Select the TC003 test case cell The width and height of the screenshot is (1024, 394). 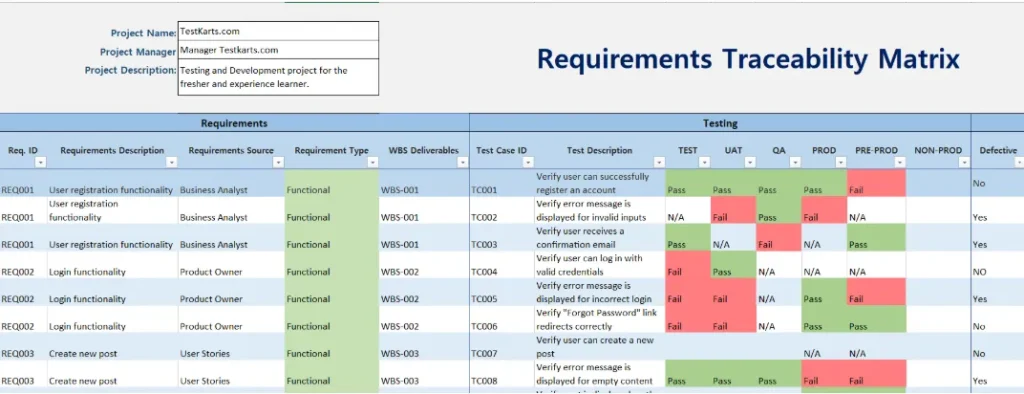pyautogui.click(x=502, y=238)
